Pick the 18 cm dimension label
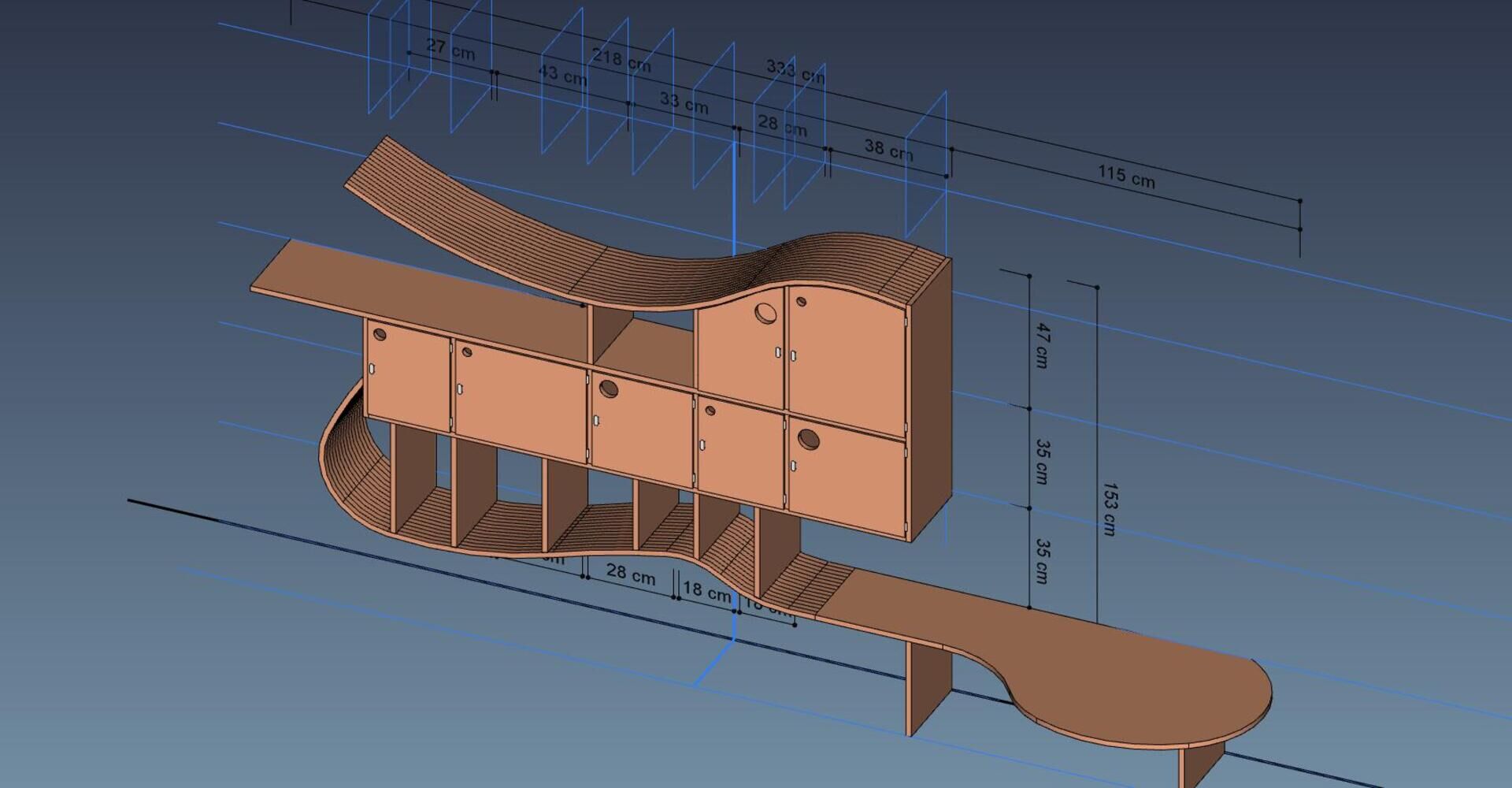Screen dimensions: 1512x788 (x=706, y=591)
